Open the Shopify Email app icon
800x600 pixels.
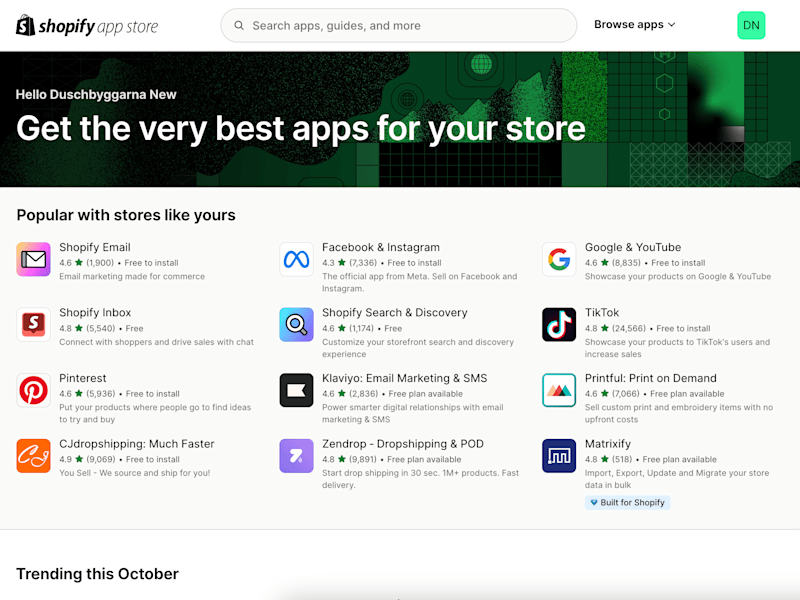coord(33,259)
